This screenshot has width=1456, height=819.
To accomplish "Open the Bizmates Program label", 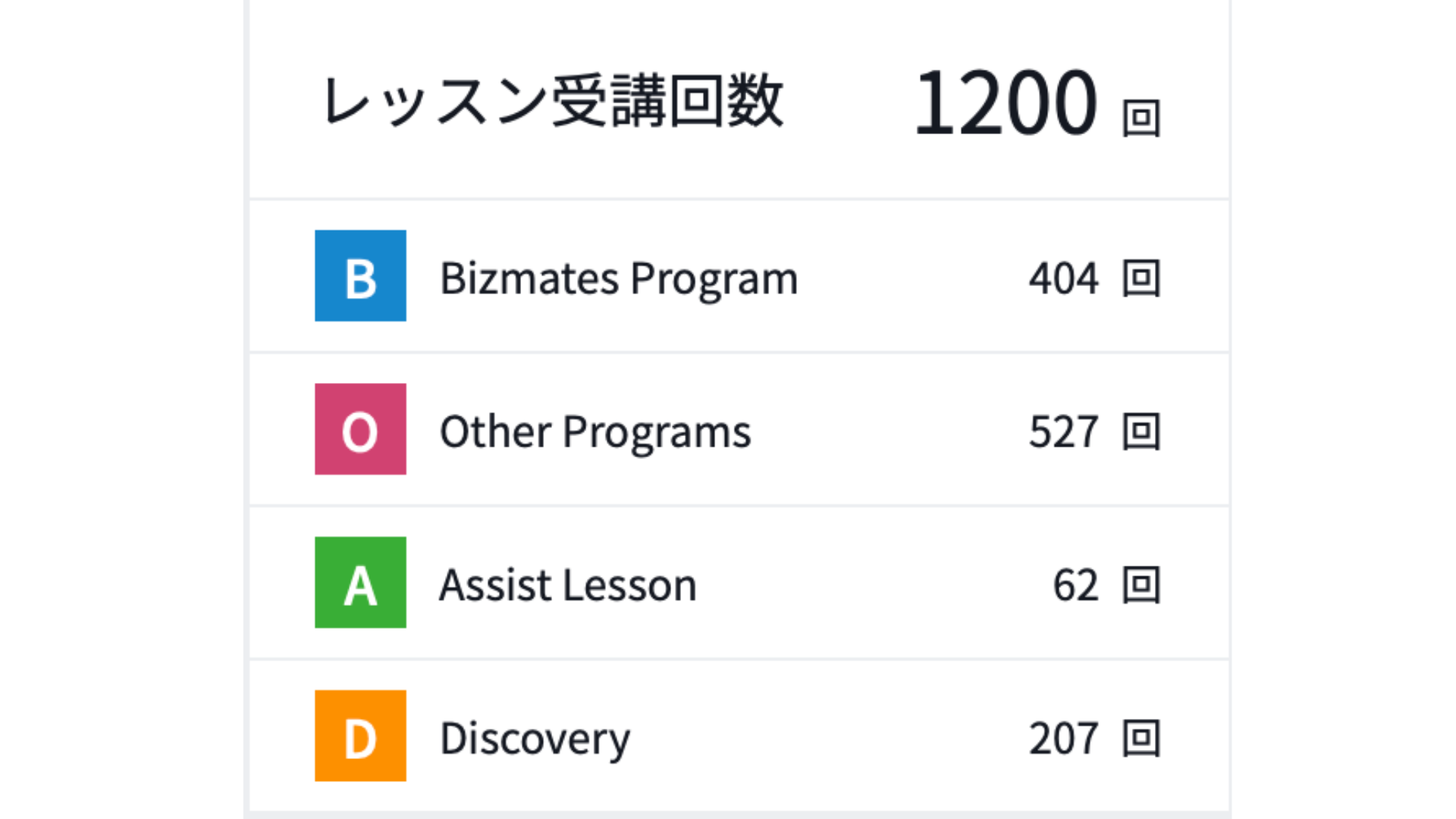I will click(x=619, y=279).
